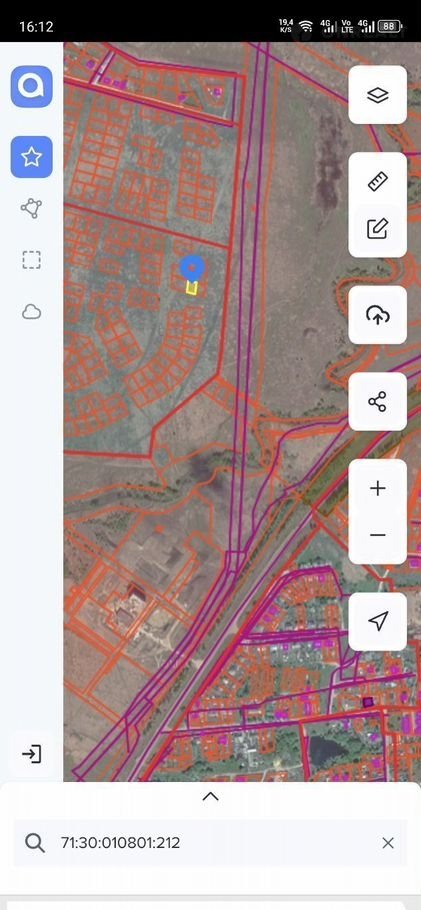Select the polygon drawing tool
Screen dimensions: 421x910
pyautogui.click(x=31, y=208)
